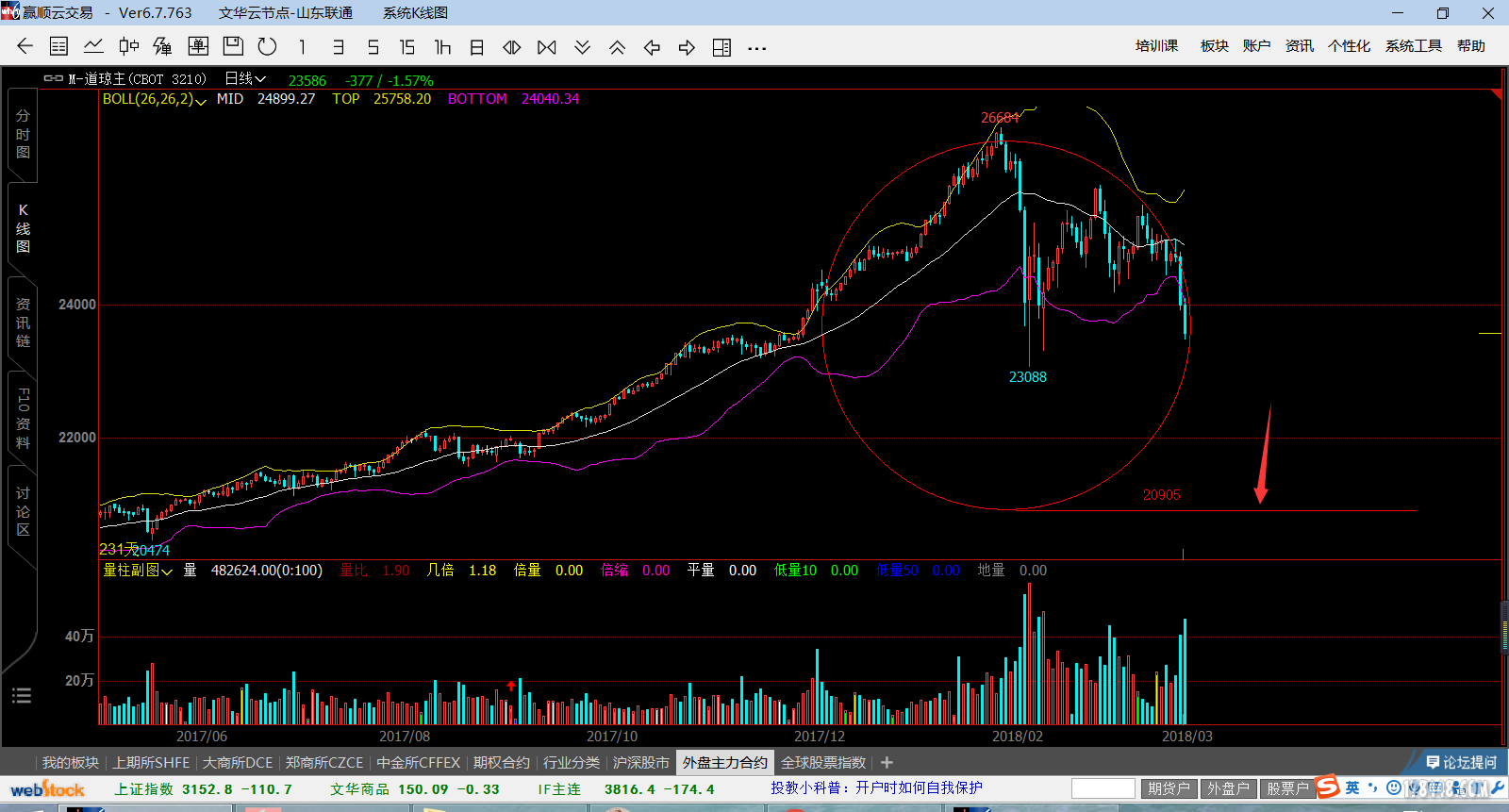Switch to the time-sharing line chart icon
The image size is (1509, 812).
click(93, 46)
